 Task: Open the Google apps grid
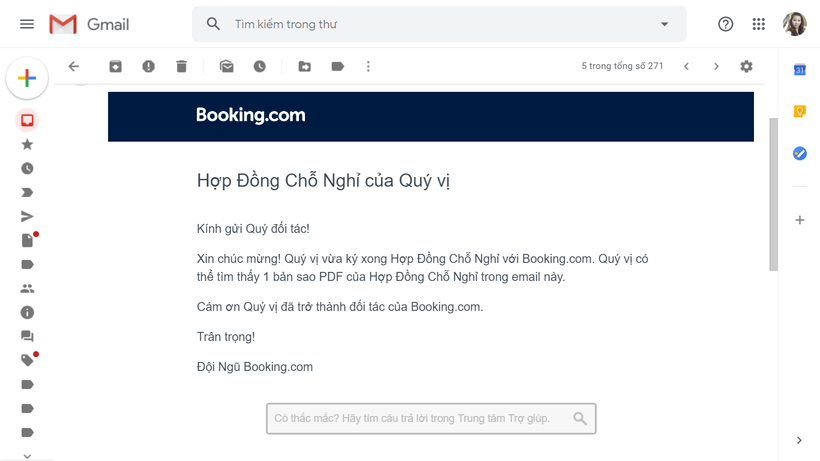pos(758,24)
